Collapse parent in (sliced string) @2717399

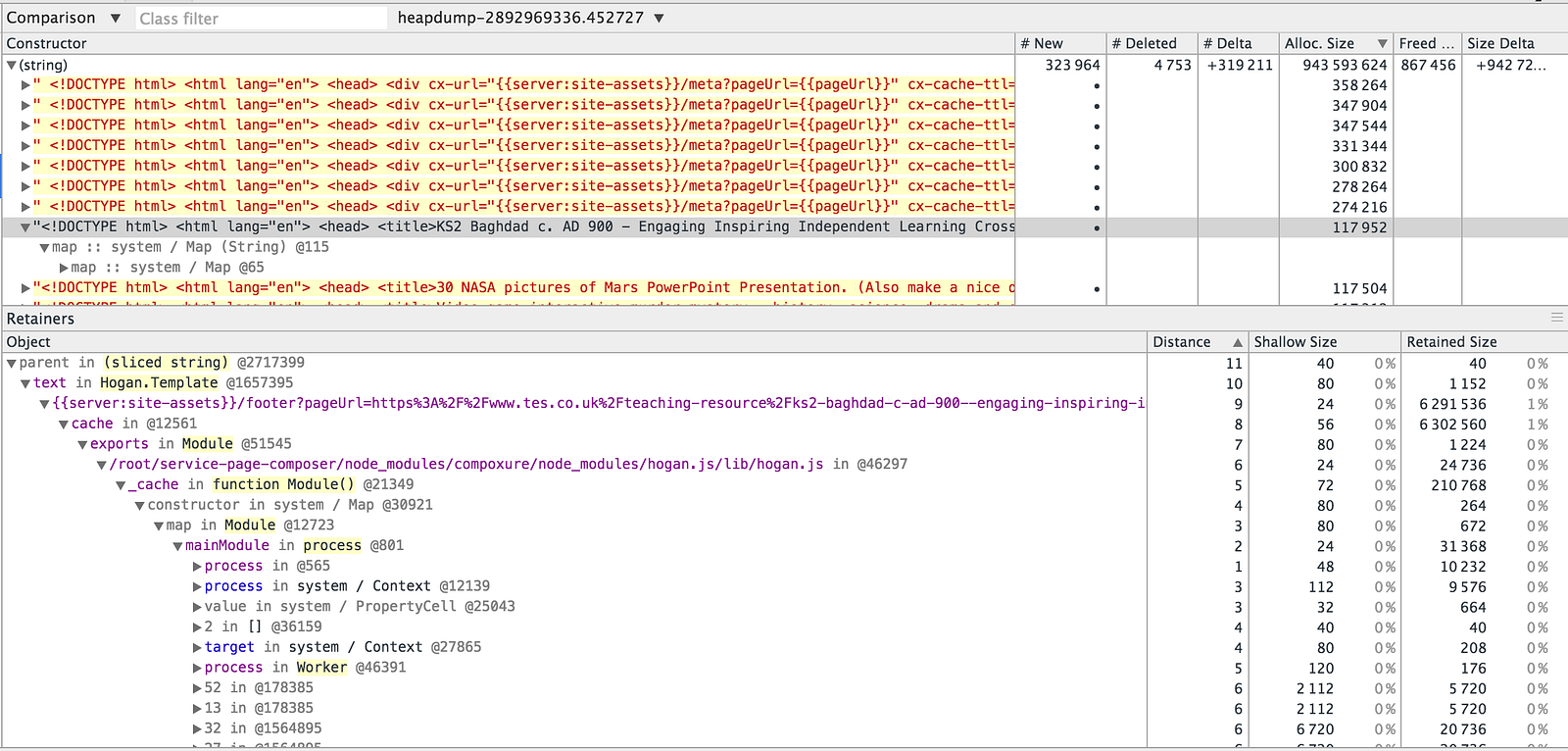click(12, 363)
